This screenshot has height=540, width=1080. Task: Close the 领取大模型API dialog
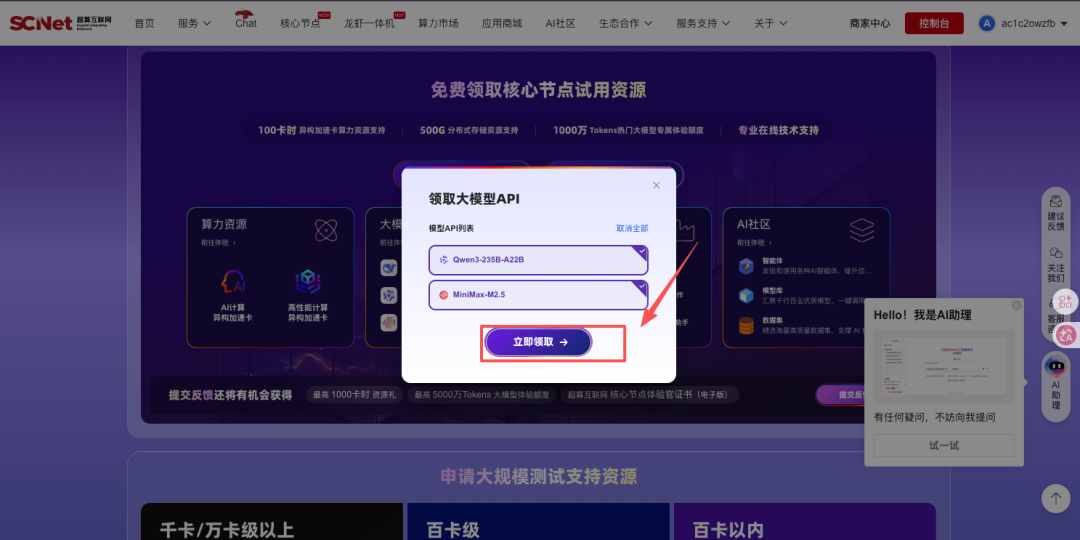click(656, 185)
